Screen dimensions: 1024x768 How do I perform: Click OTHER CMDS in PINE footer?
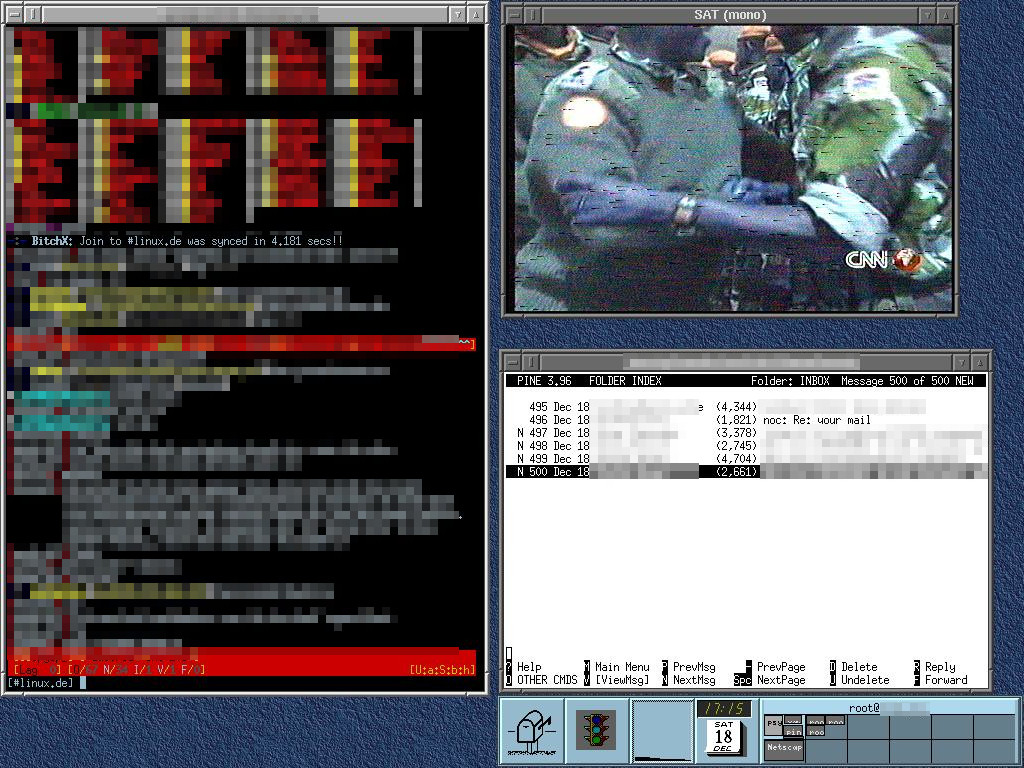(x=547, y=680)
